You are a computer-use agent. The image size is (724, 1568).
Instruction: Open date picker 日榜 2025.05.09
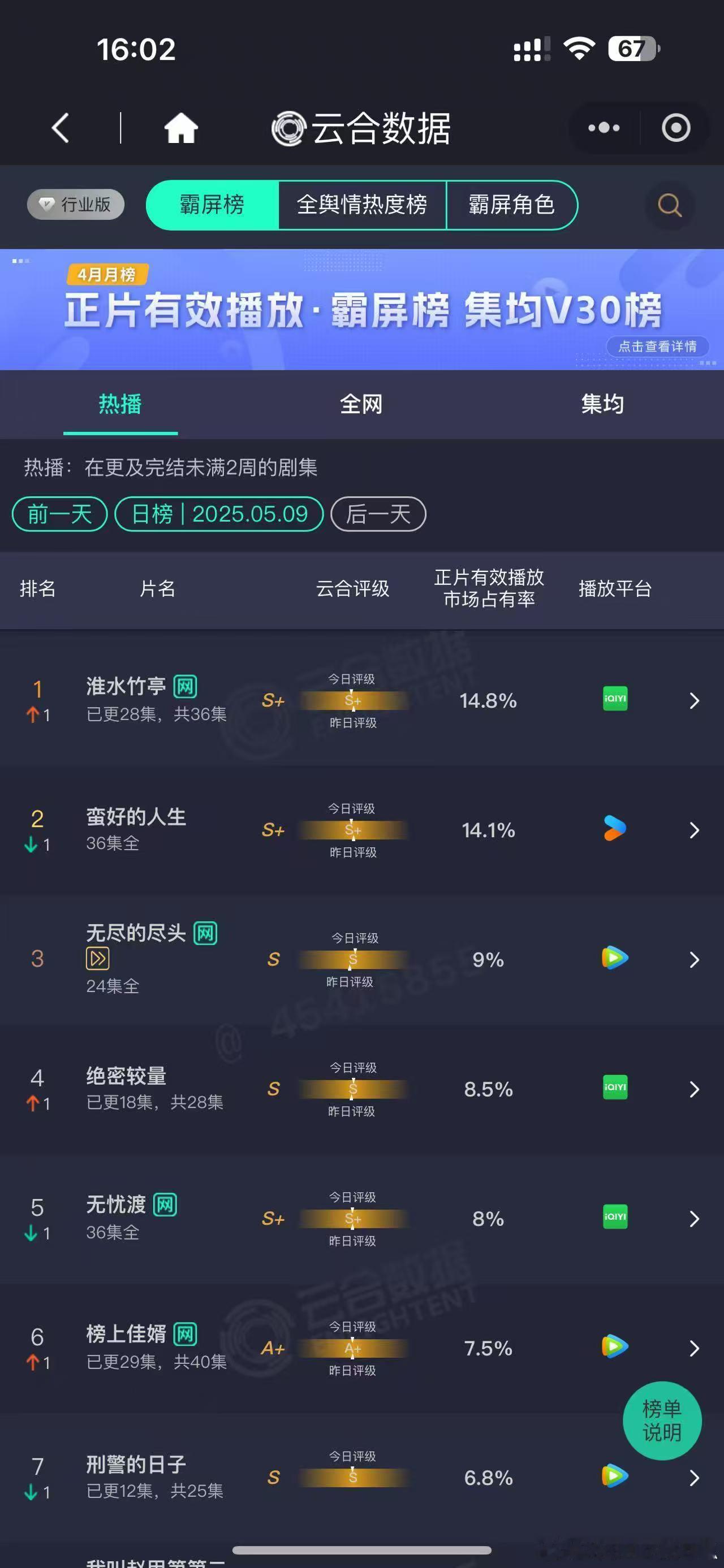219,514
